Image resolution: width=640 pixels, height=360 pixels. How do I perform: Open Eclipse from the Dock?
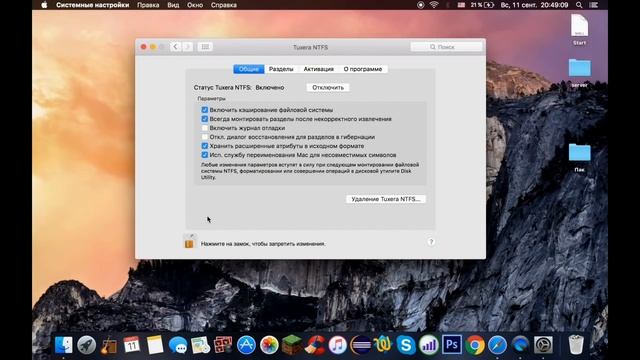tap(360, 345)
